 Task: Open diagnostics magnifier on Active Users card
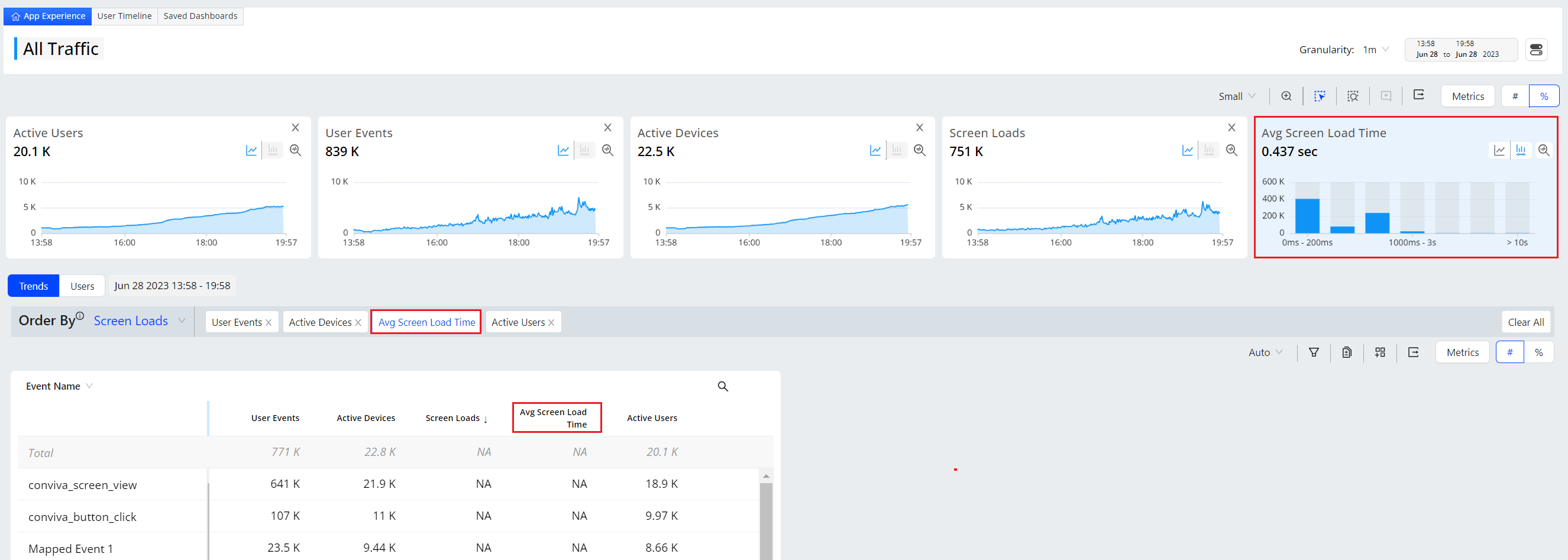pos(295,150)
